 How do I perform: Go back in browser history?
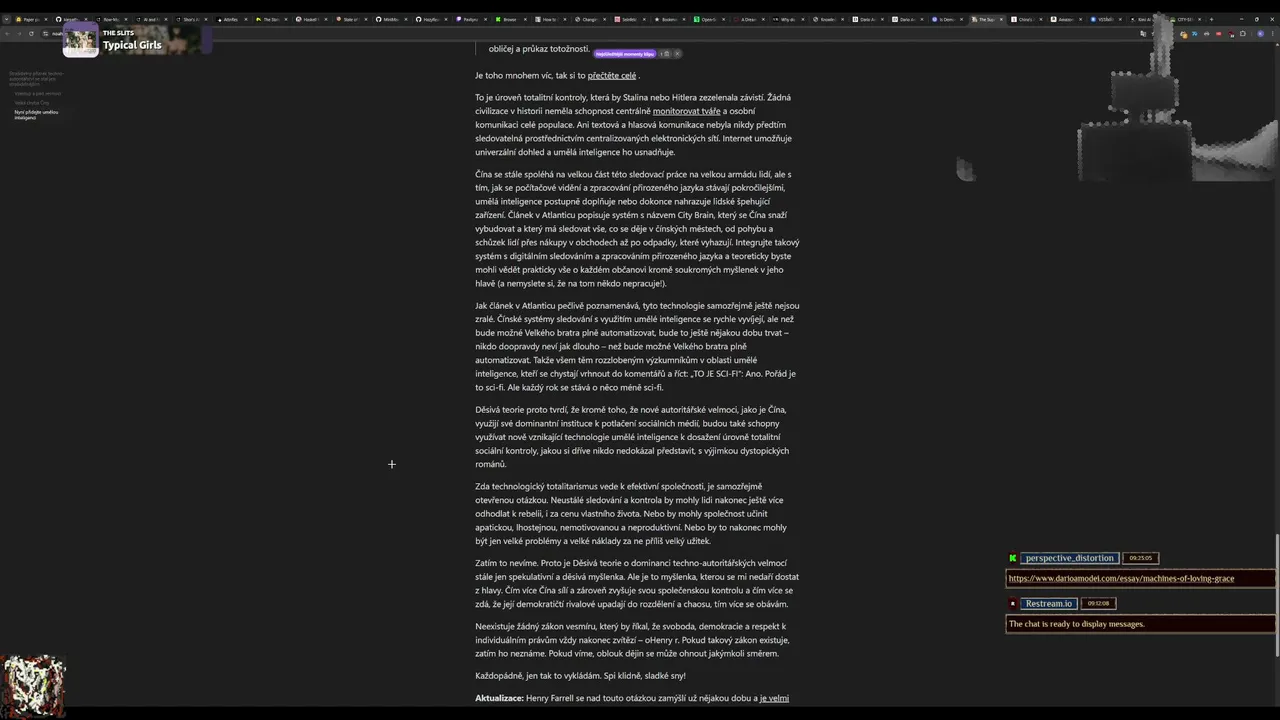click(7, 34)
